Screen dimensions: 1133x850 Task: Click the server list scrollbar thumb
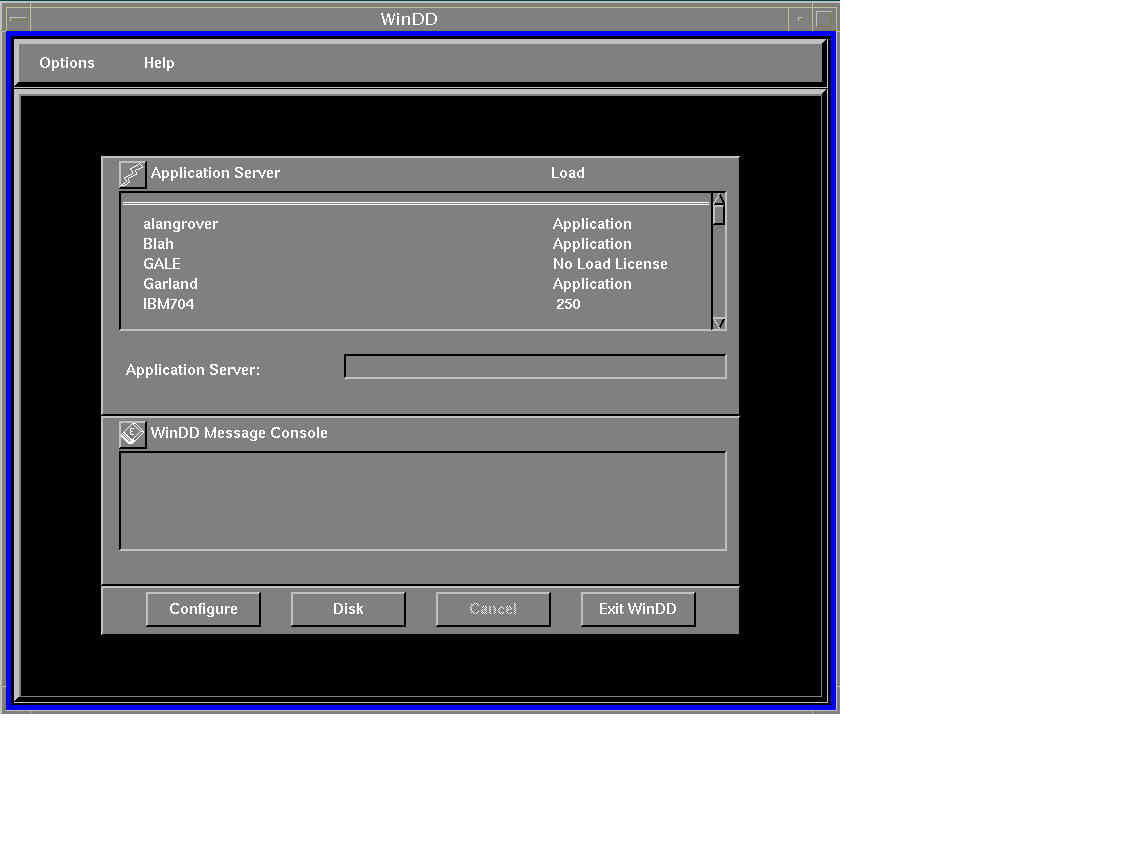[x=718, y=214]
